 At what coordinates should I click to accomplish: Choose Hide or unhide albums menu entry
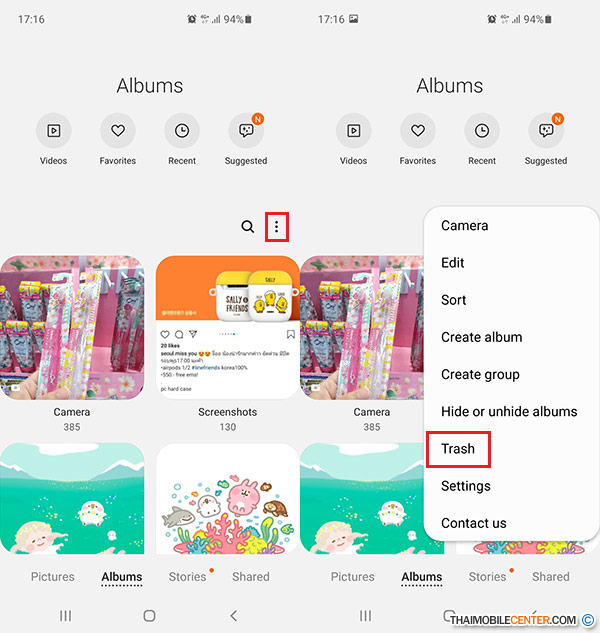coord(509,411)
